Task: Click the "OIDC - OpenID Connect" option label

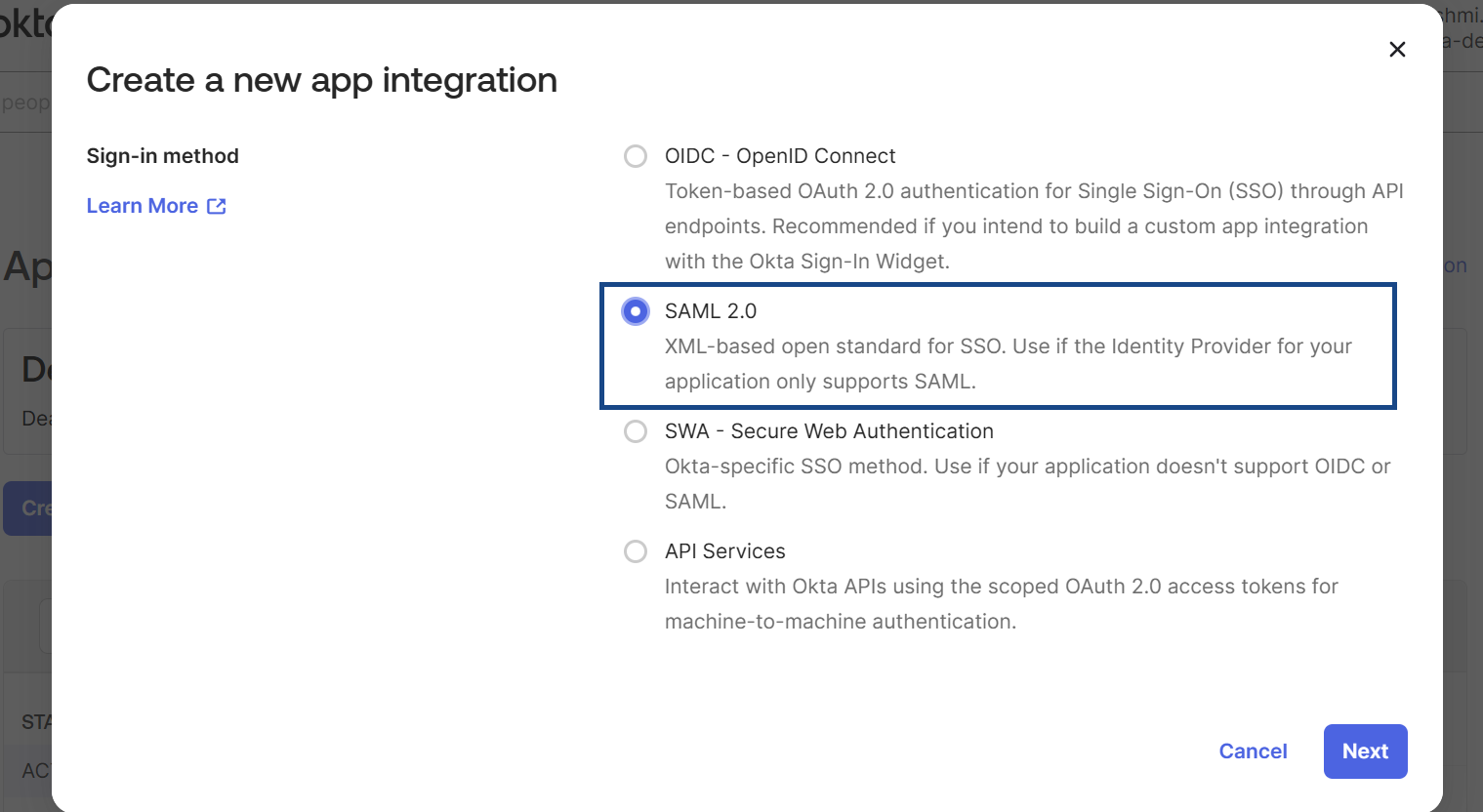Action: click(x=779, y=156)
